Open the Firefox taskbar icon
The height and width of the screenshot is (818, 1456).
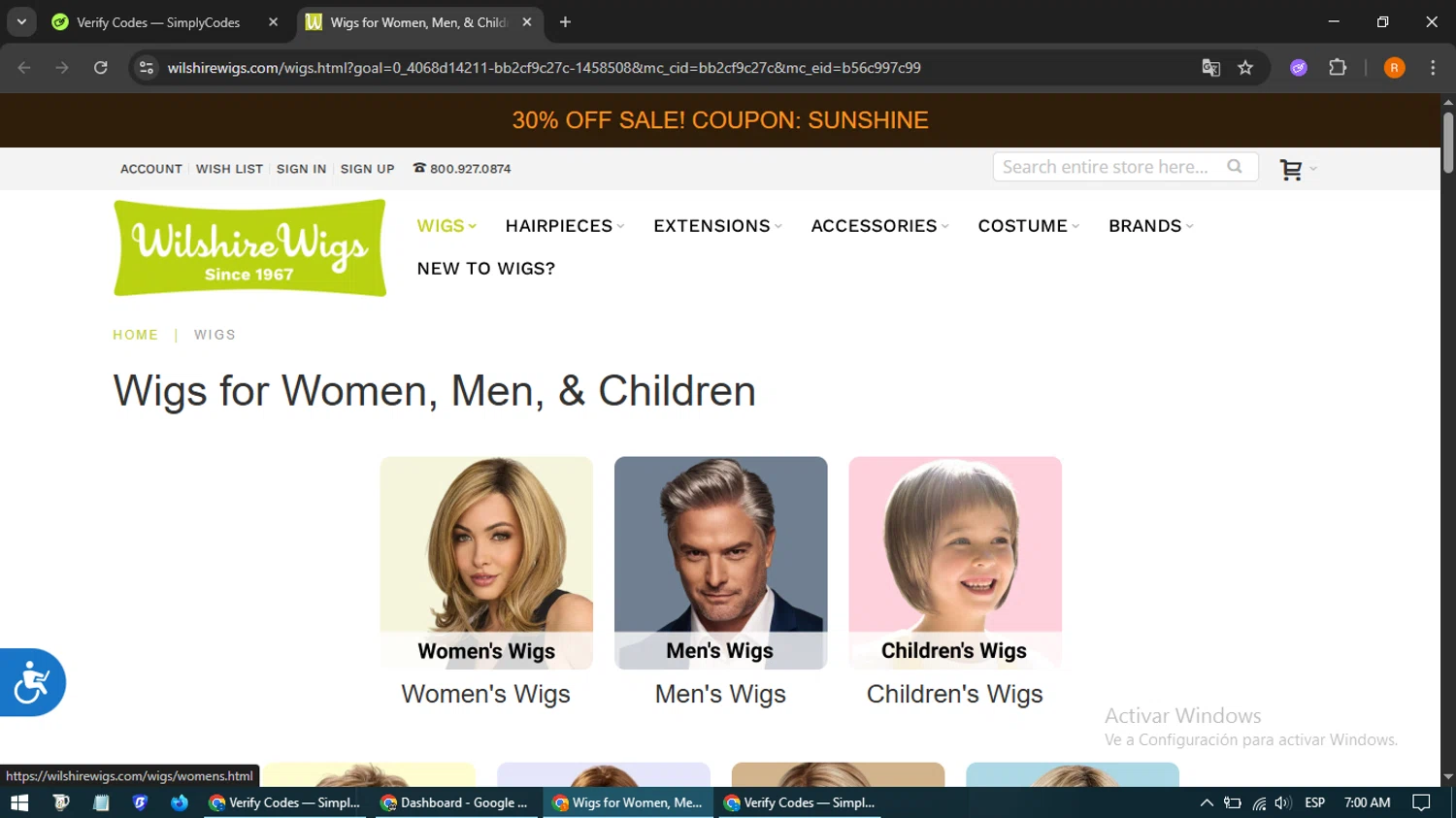click(179, 802)
